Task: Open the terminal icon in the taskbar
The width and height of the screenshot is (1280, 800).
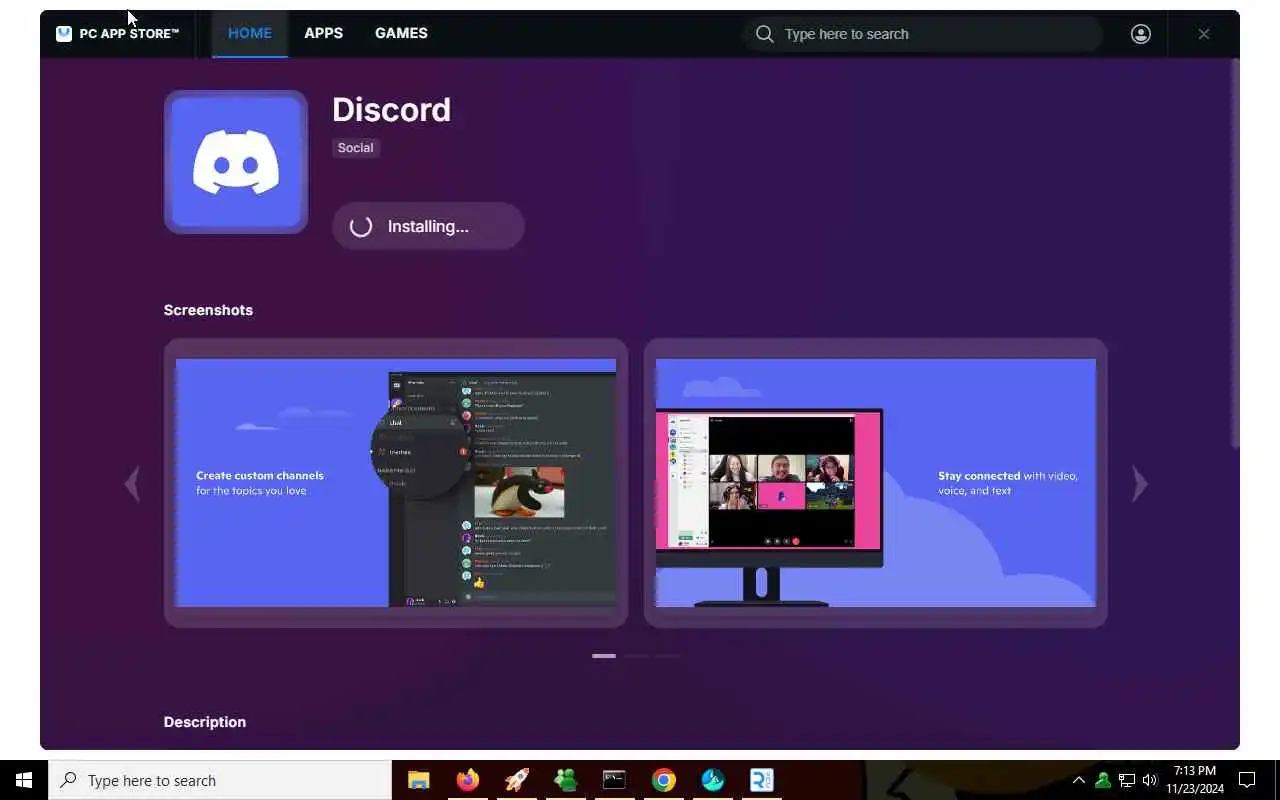Action: 614,780
